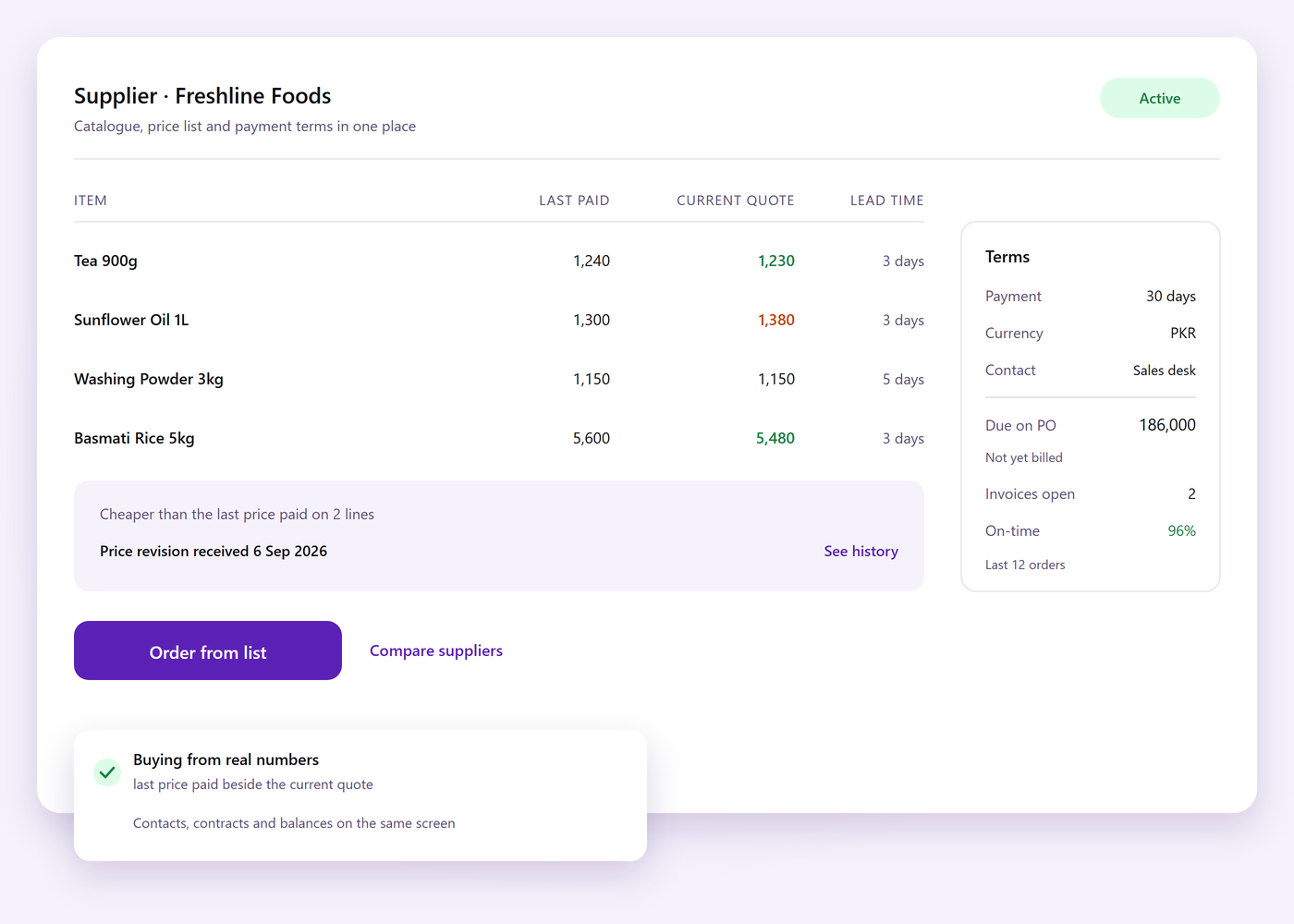Click the ITEM column header
The width and height of the screenshot is (1294, 924).
91,201
